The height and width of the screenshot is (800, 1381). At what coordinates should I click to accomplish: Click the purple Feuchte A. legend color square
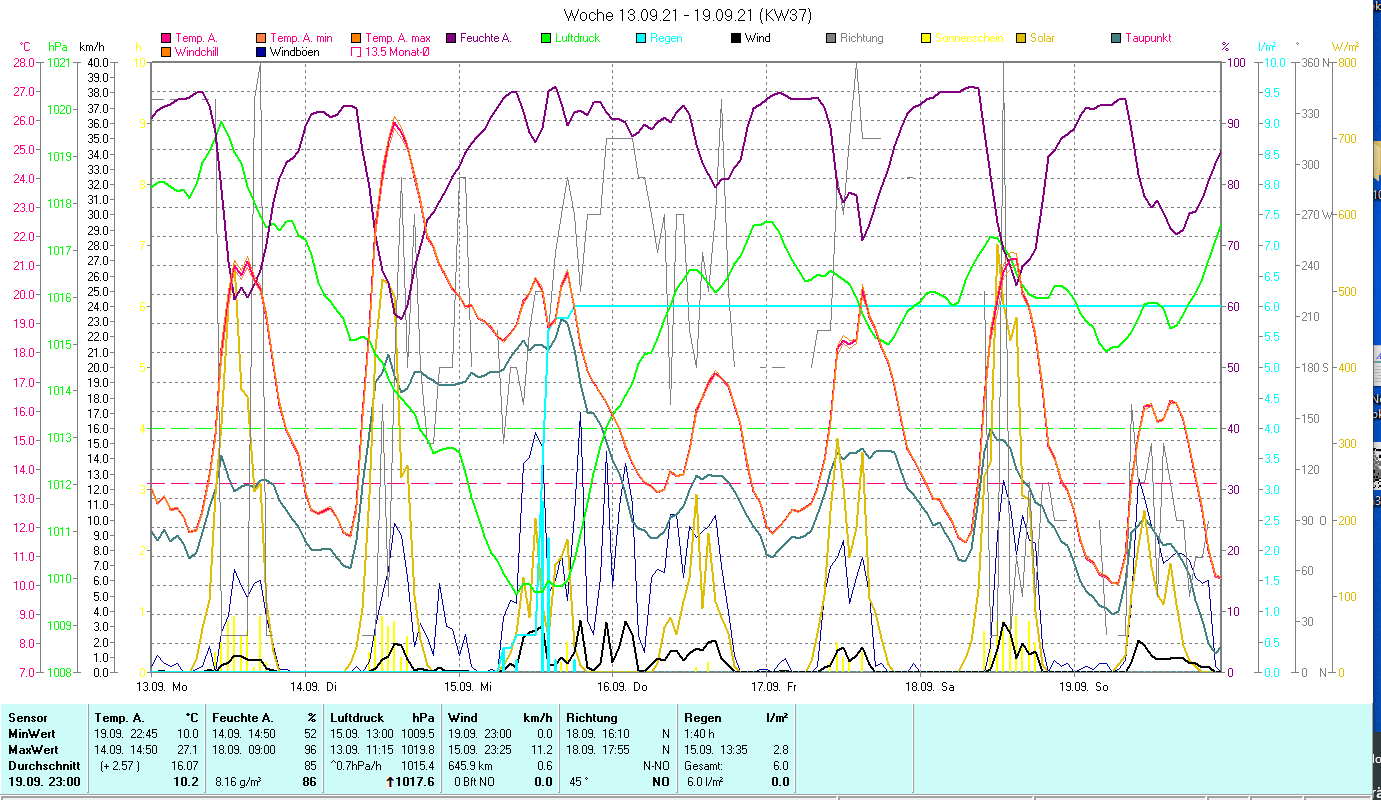click(451, 39)
